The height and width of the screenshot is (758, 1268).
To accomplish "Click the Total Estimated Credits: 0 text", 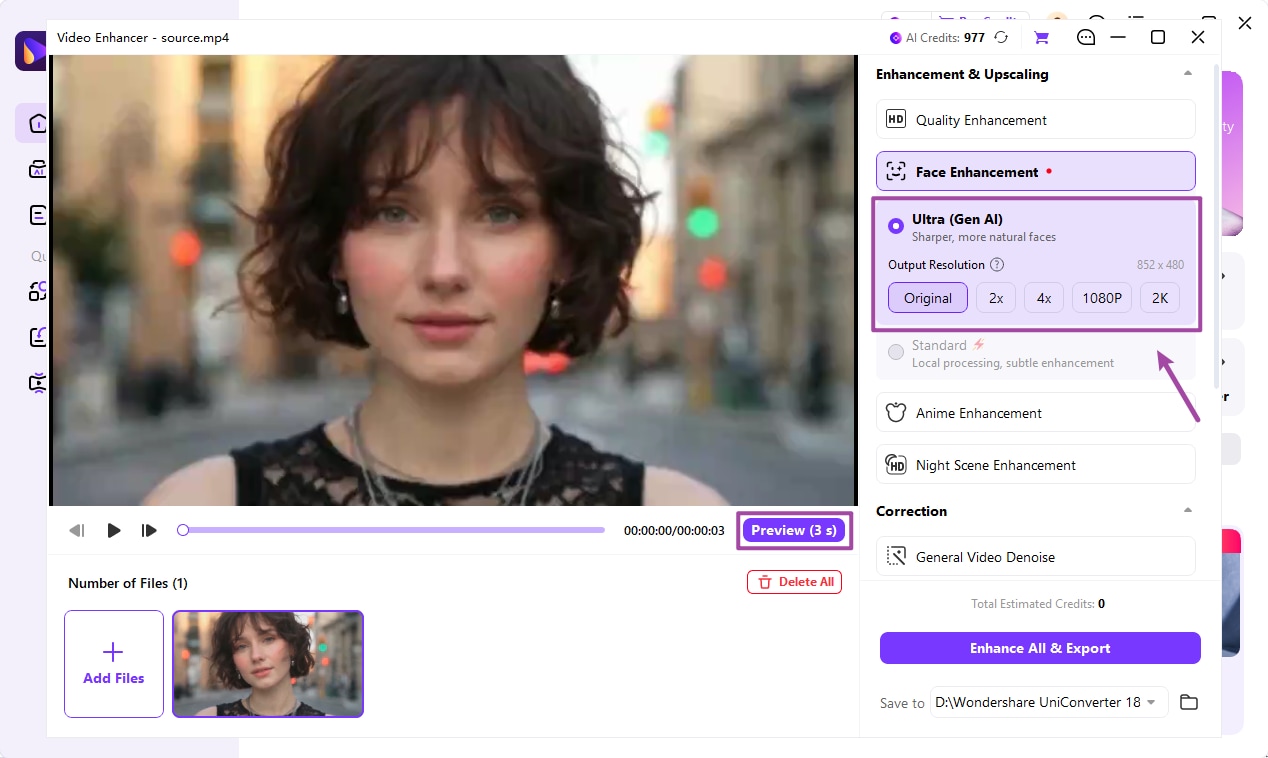I will (x=1038, y=604).
